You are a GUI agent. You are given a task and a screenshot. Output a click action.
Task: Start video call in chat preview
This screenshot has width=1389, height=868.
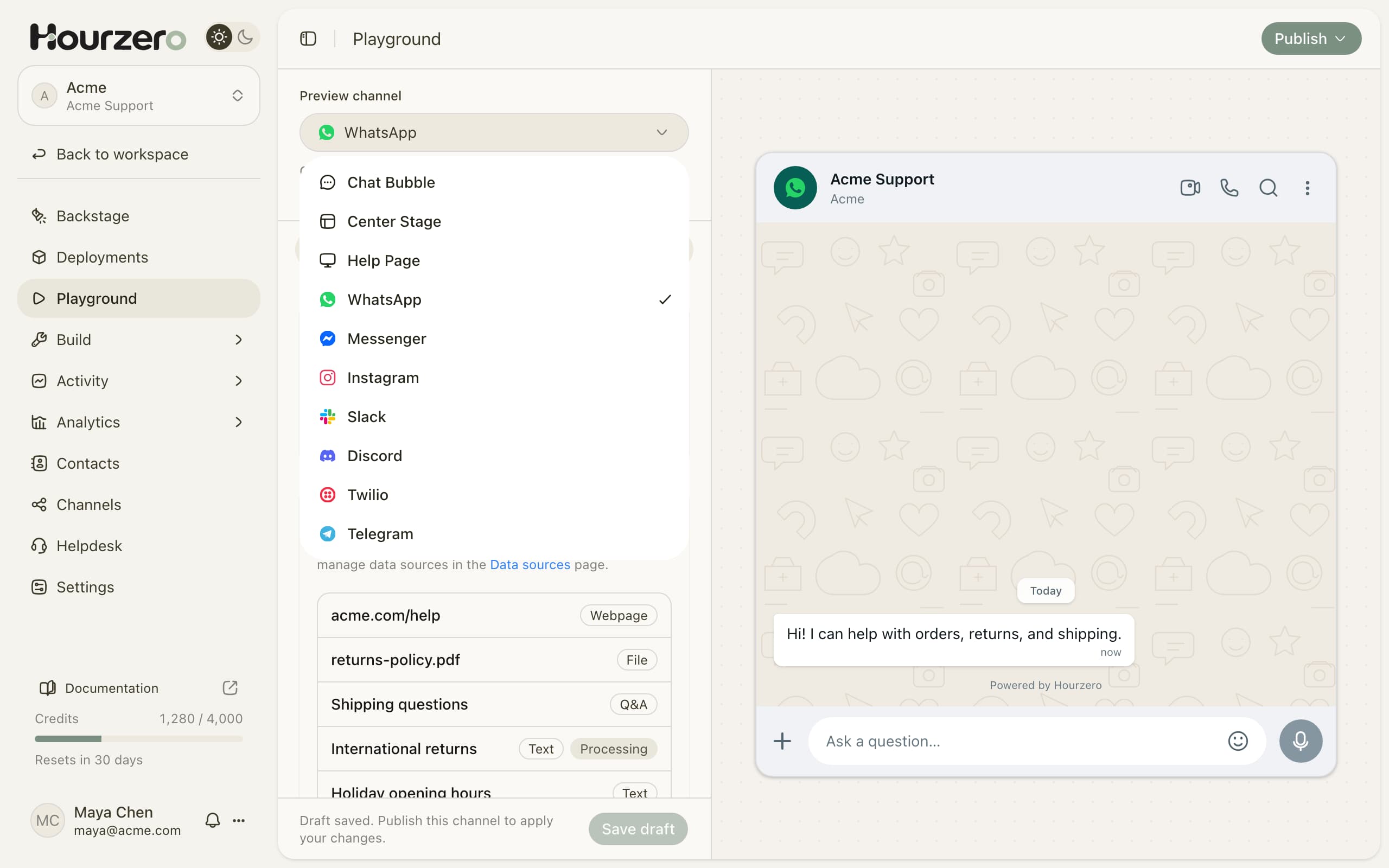click(x=1190, y=188)
